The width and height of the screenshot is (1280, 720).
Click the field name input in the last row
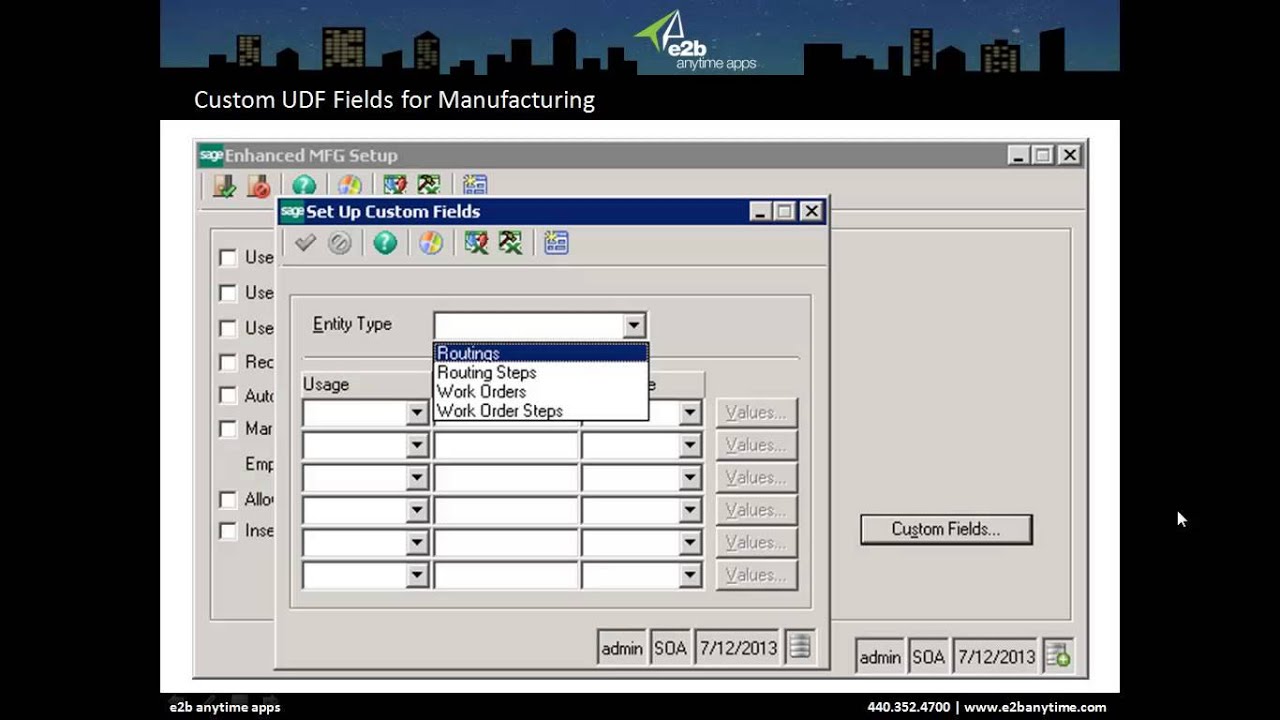tap(506, 575)
